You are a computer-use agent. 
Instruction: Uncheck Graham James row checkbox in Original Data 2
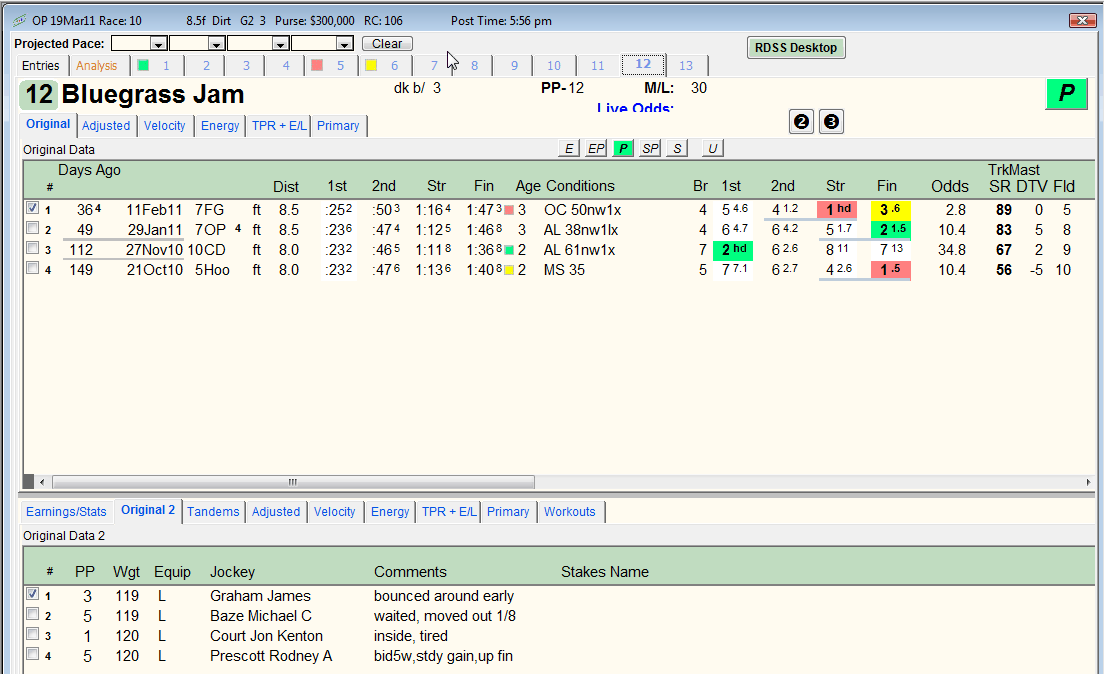pos(32,594)
